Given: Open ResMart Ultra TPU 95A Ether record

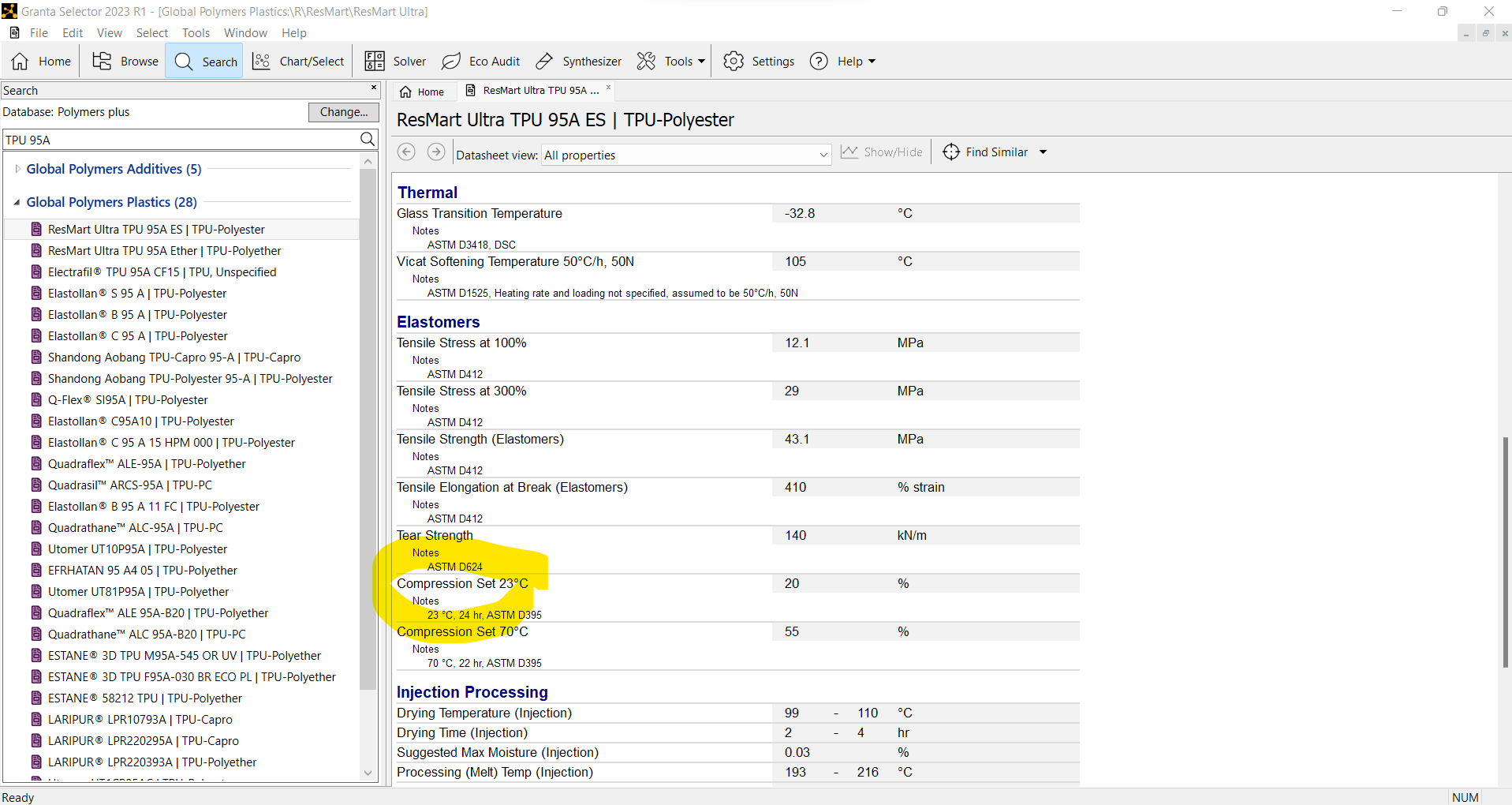Looking at the screenshot, I should click(165, 250).
